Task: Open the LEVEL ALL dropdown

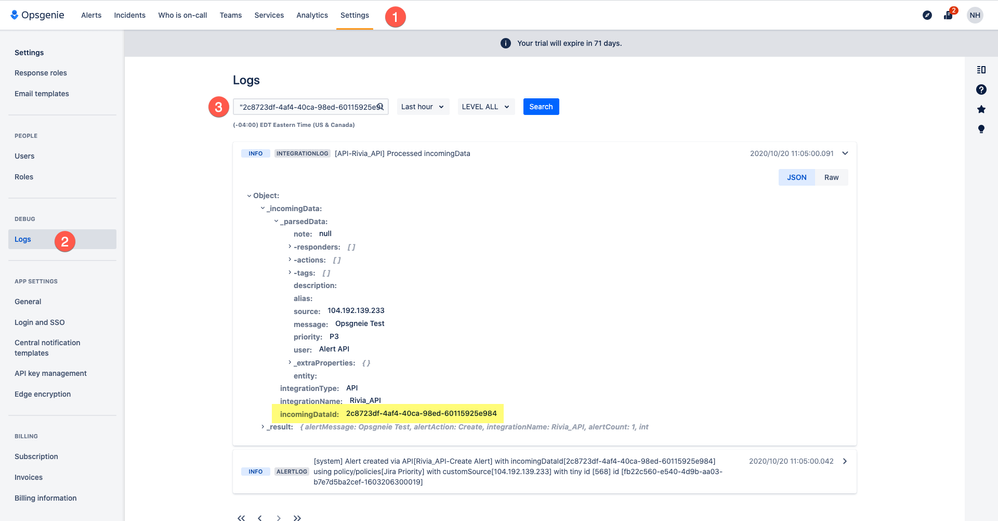Action: [486, 107]
